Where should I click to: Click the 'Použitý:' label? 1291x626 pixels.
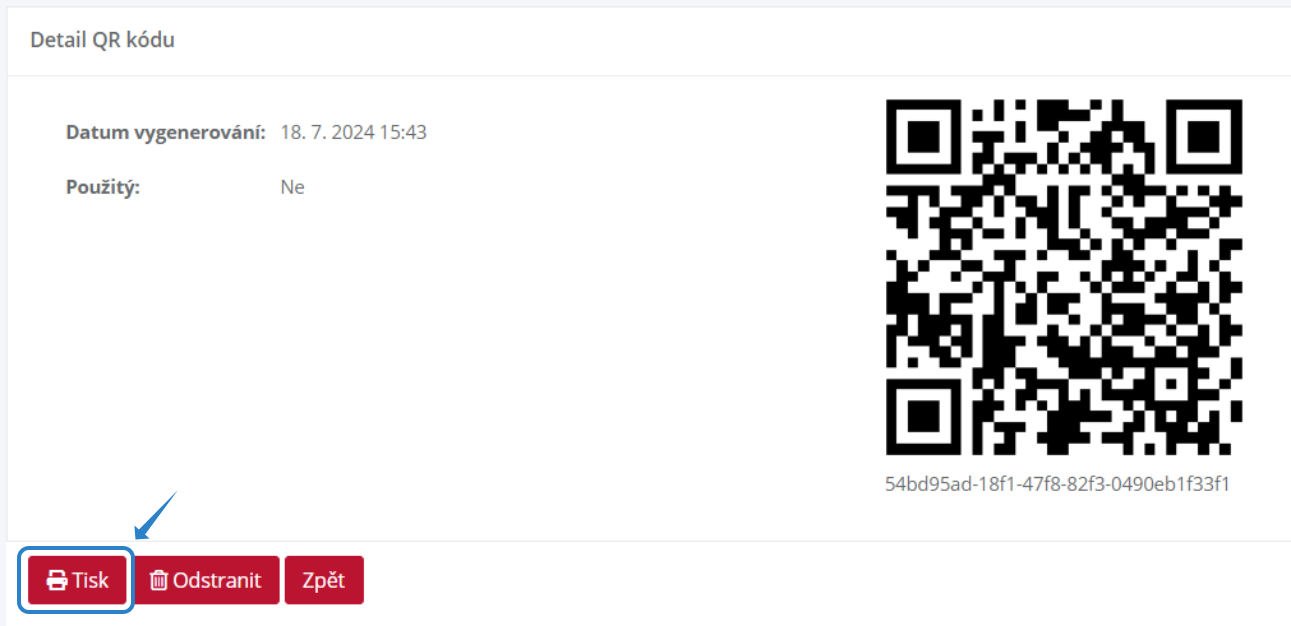(x=103, y=187)
